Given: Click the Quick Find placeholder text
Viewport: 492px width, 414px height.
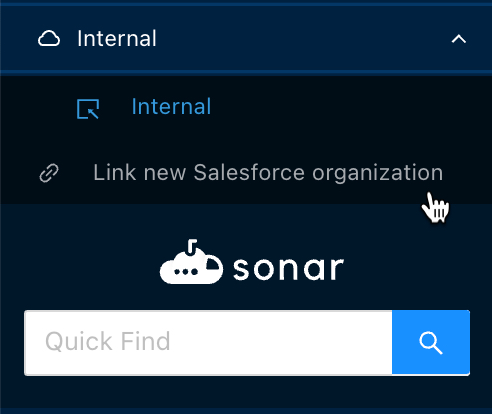Looking at the screenshot, I should click(108, 342).
